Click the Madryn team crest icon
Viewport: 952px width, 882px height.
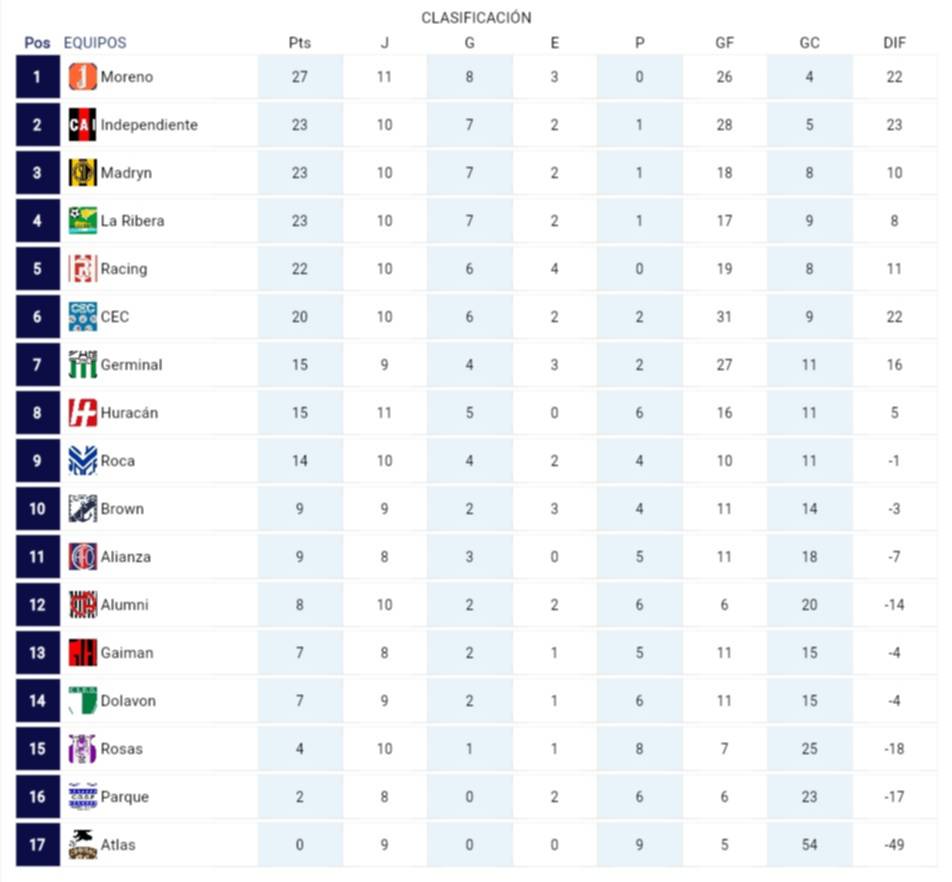82,173
